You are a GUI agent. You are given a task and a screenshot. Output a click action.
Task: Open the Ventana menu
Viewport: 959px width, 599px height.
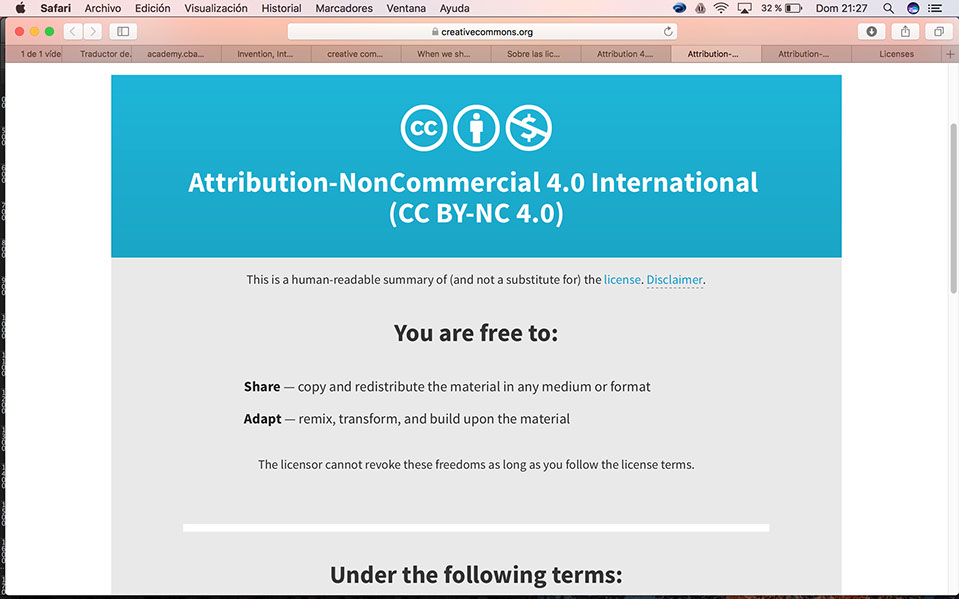[406, 8]
